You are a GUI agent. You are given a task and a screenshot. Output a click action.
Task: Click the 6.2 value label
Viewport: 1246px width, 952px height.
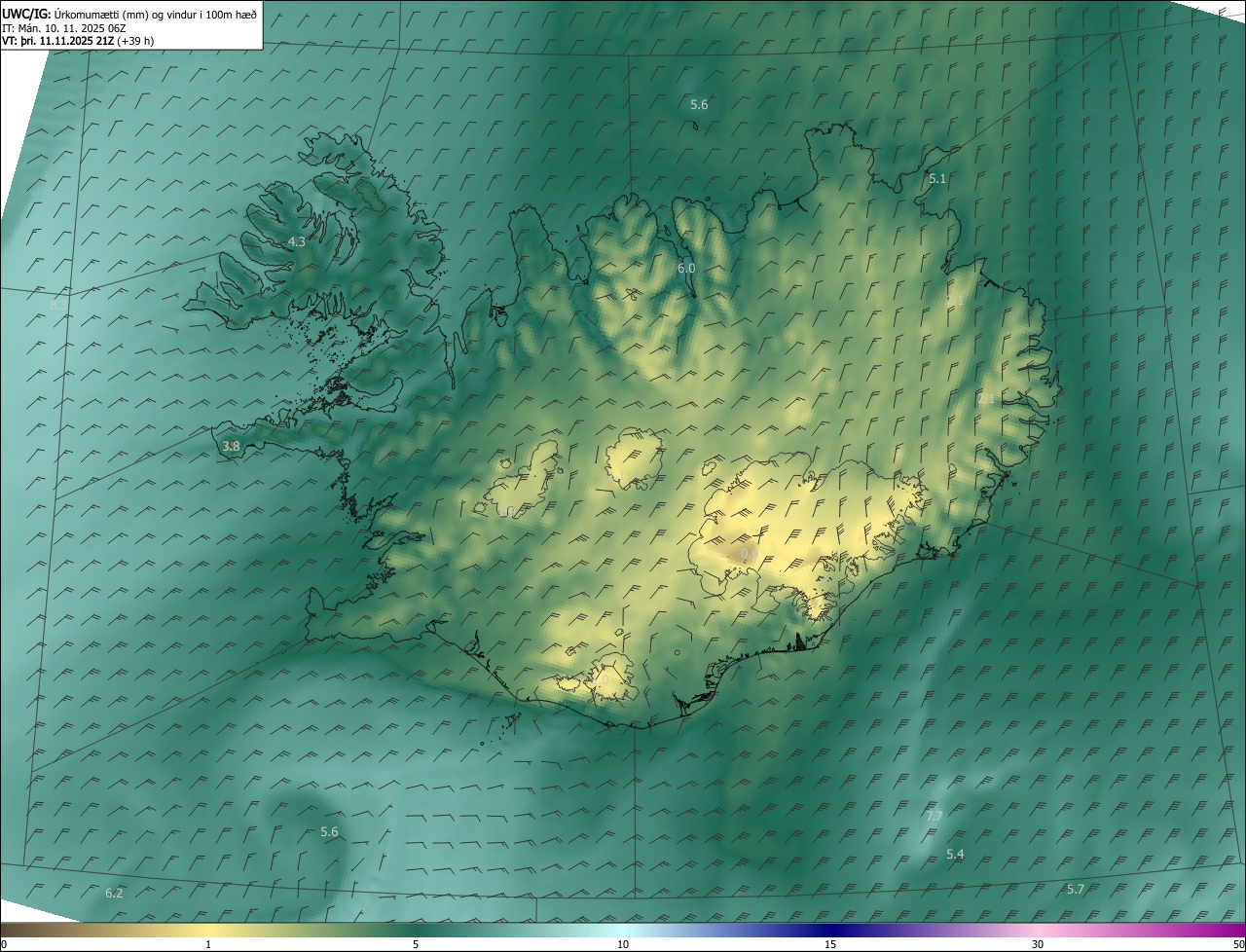click(x=114, y=893)
